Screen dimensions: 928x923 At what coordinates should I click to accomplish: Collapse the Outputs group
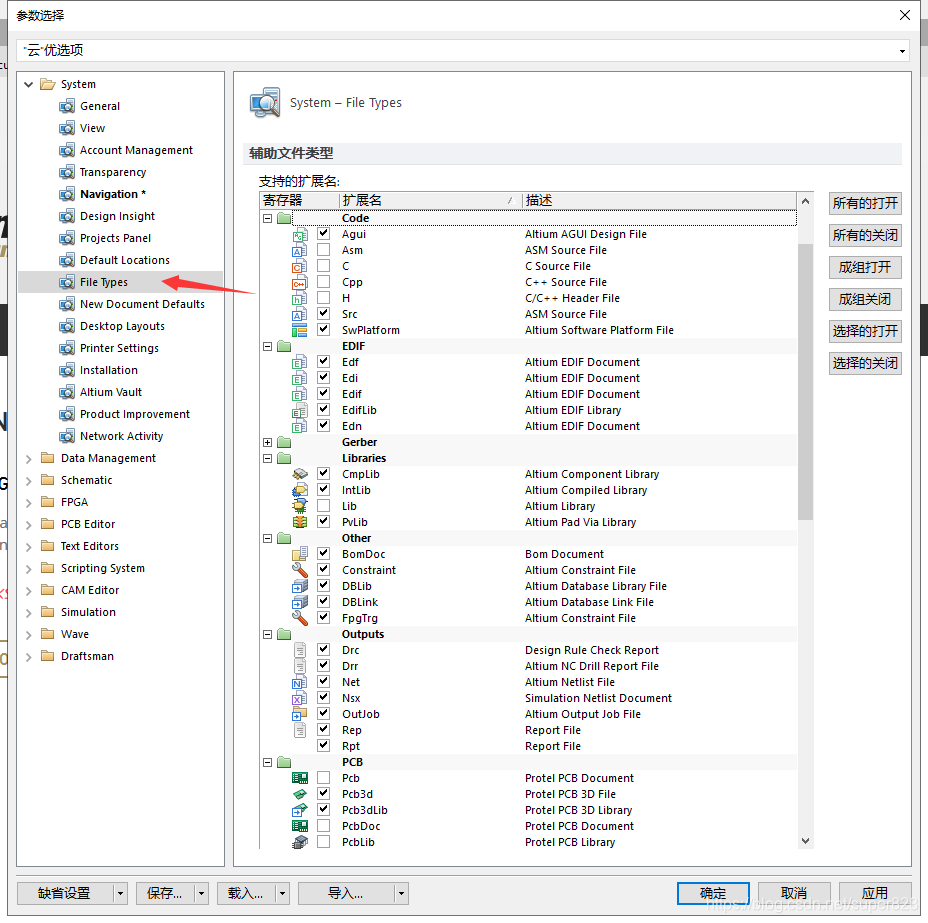click(x=268, y=635)
